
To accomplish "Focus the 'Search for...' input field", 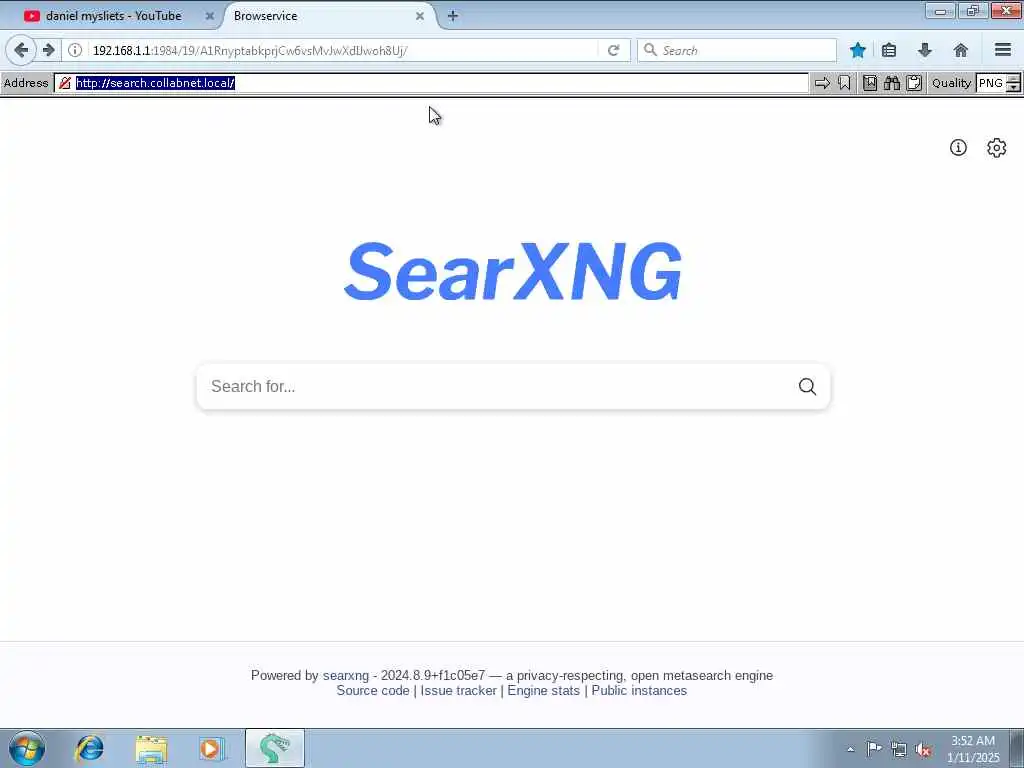I will (496, 387).
